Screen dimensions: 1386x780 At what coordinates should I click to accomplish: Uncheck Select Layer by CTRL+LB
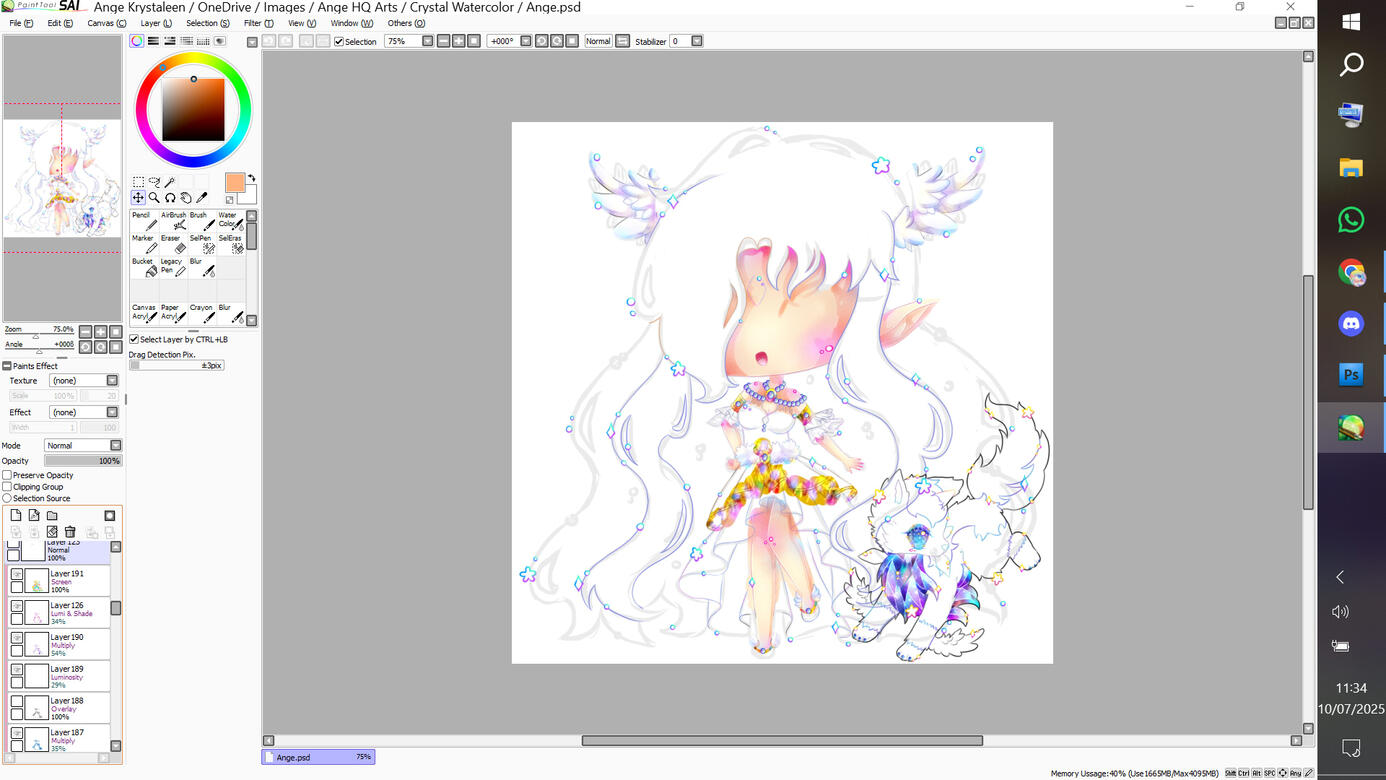pyautogui.click(x=134, y=339)
